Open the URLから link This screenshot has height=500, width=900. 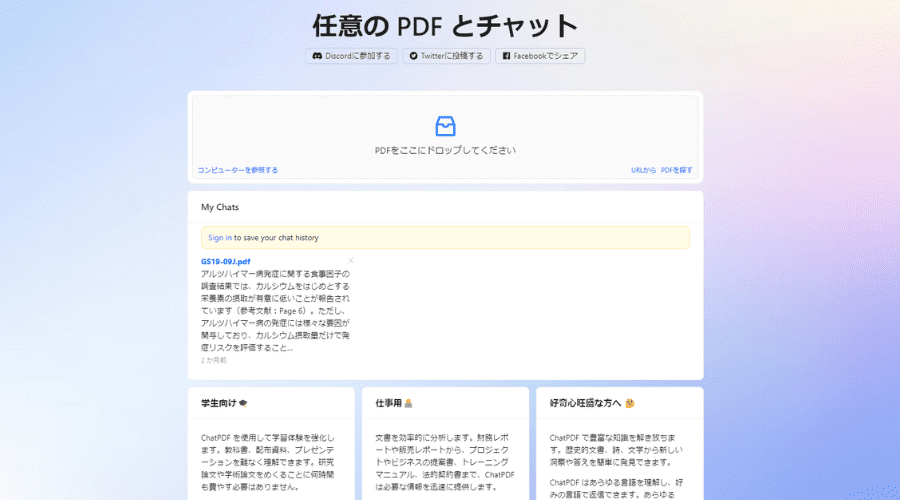tap(643, 170)
